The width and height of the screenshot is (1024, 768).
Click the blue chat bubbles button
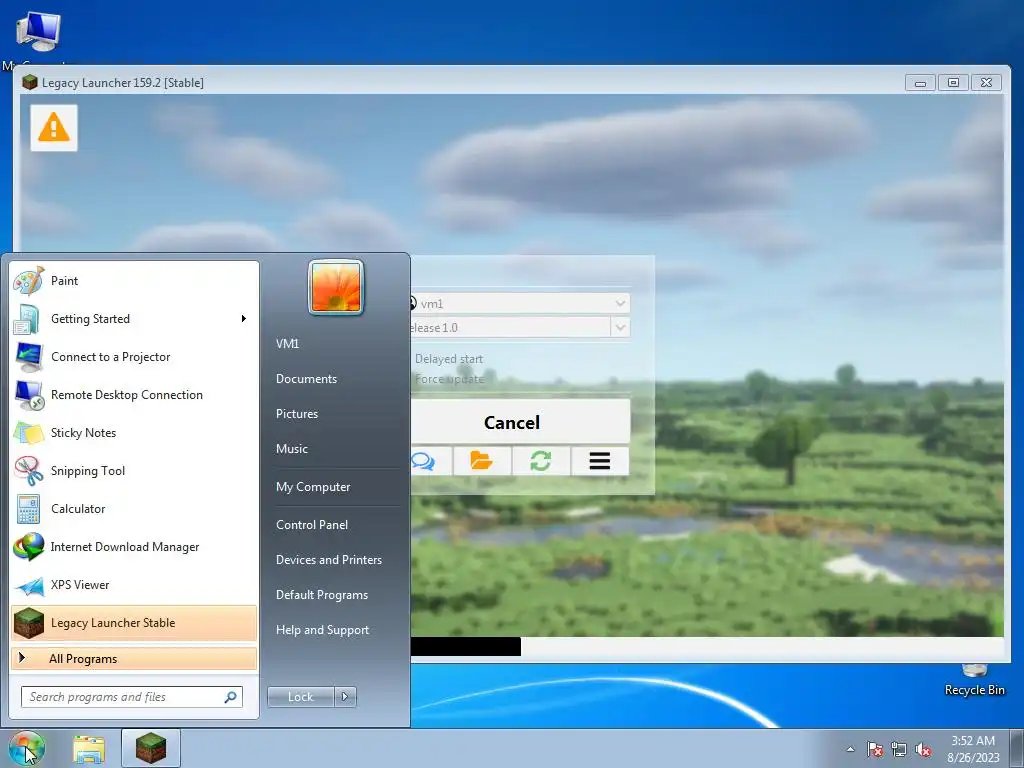click(x=424, y=461)
